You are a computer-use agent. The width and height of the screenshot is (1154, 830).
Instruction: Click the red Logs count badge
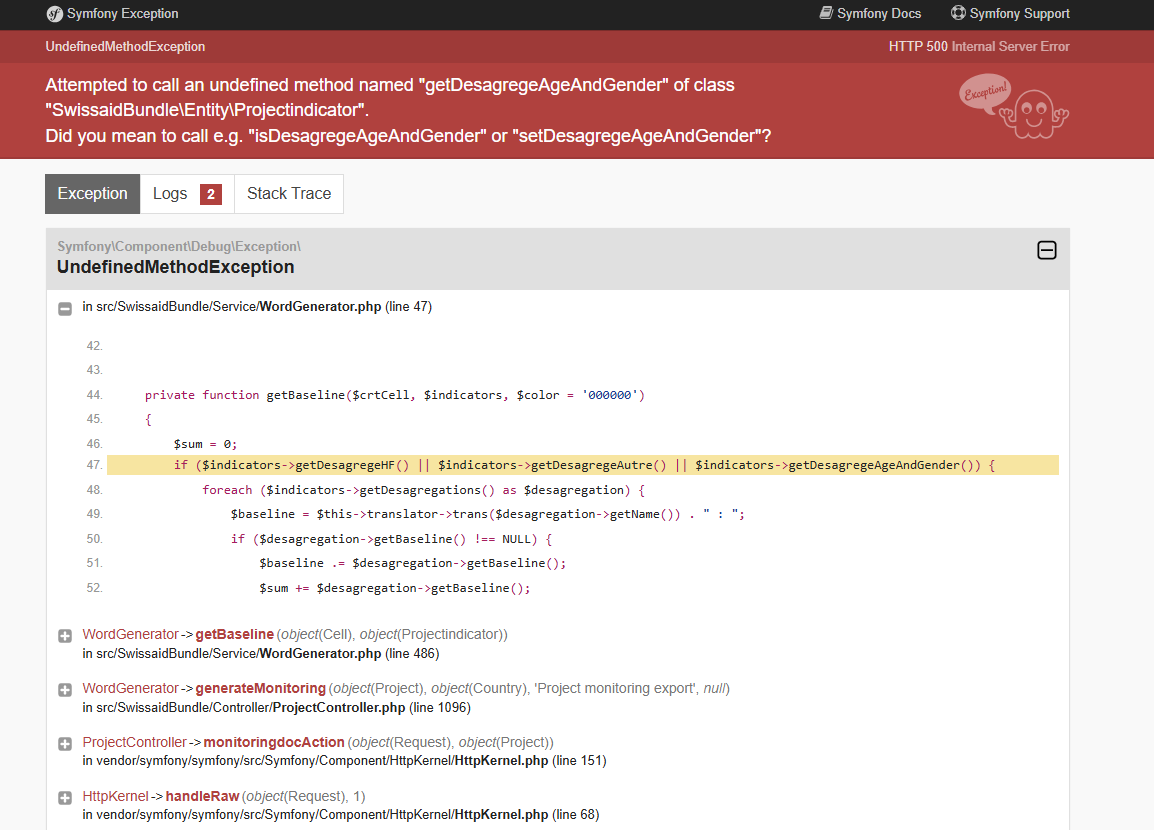click(x=210, y=194)
